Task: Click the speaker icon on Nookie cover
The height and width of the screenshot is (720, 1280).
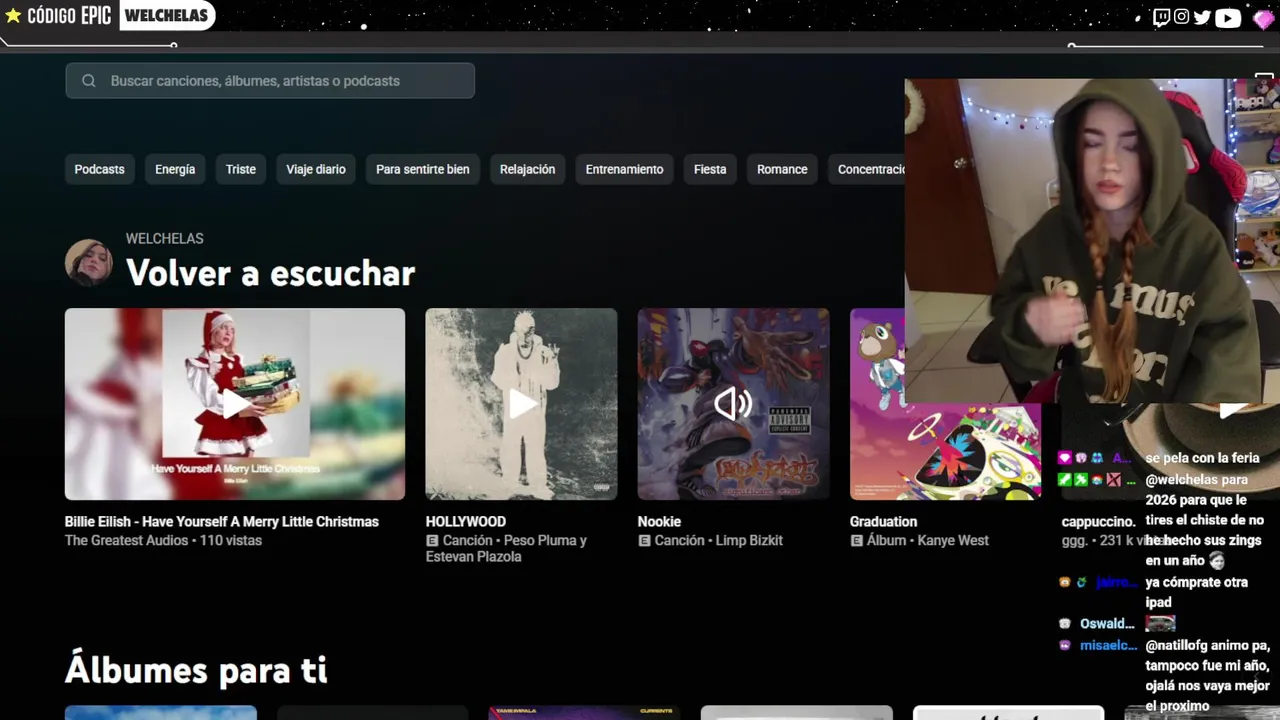Action: 733,404
